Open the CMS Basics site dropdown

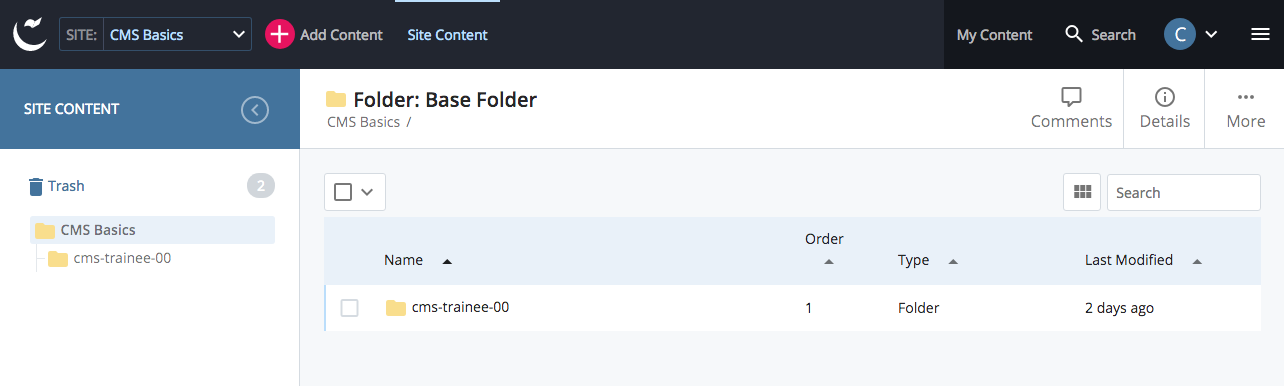tap(155, 34)
